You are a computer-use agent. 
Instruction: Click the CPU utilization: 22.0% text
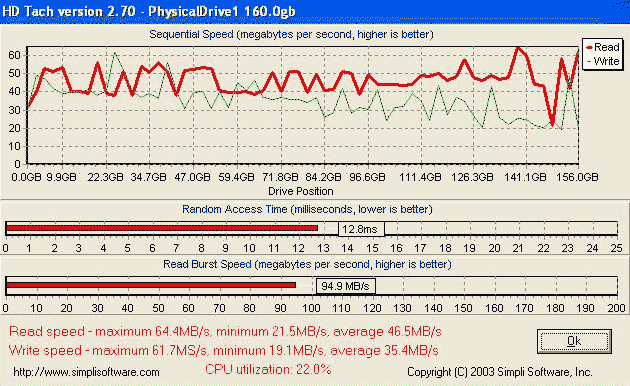268,370
